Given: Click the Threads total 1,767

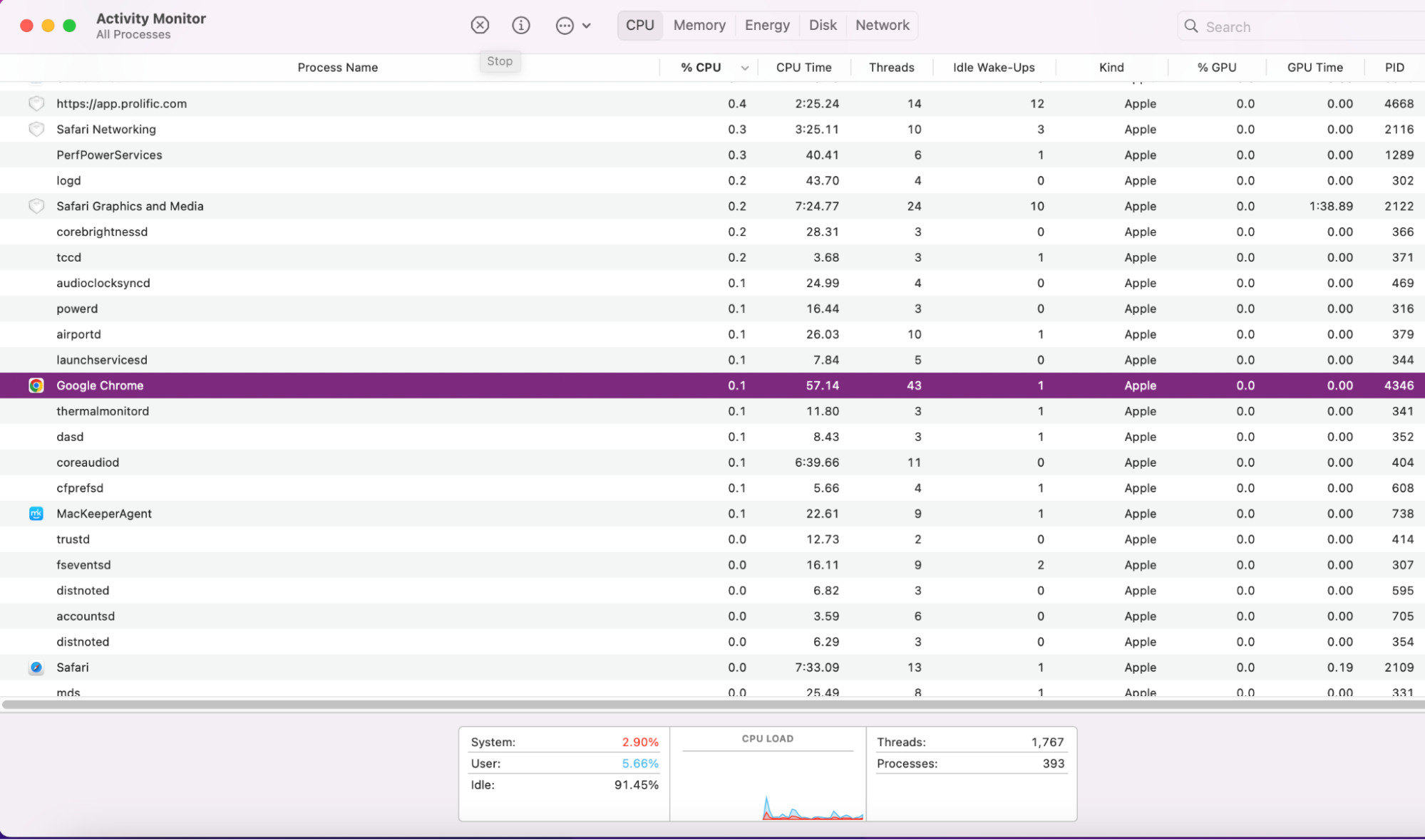Looking at the screenshot, I should click(x=1047, y=742).
